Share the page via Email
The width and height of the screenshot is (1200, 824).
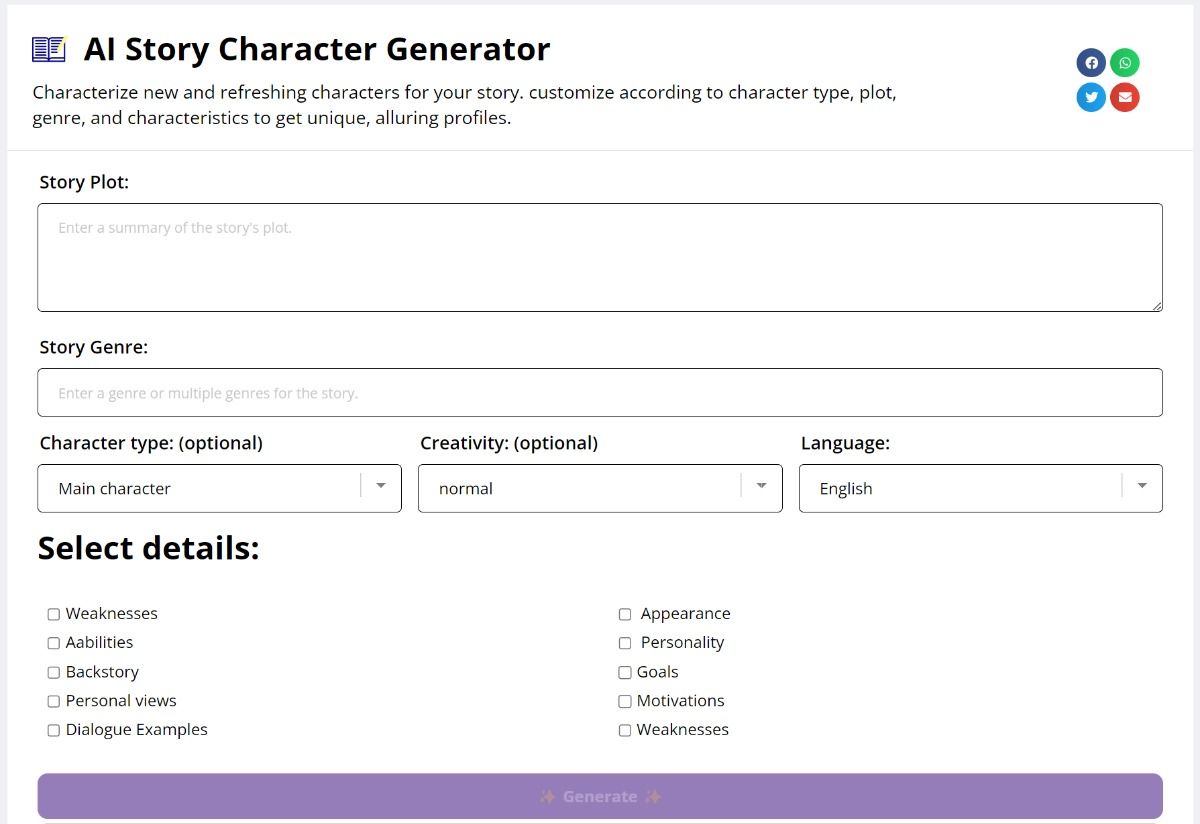coord(1125,97)
